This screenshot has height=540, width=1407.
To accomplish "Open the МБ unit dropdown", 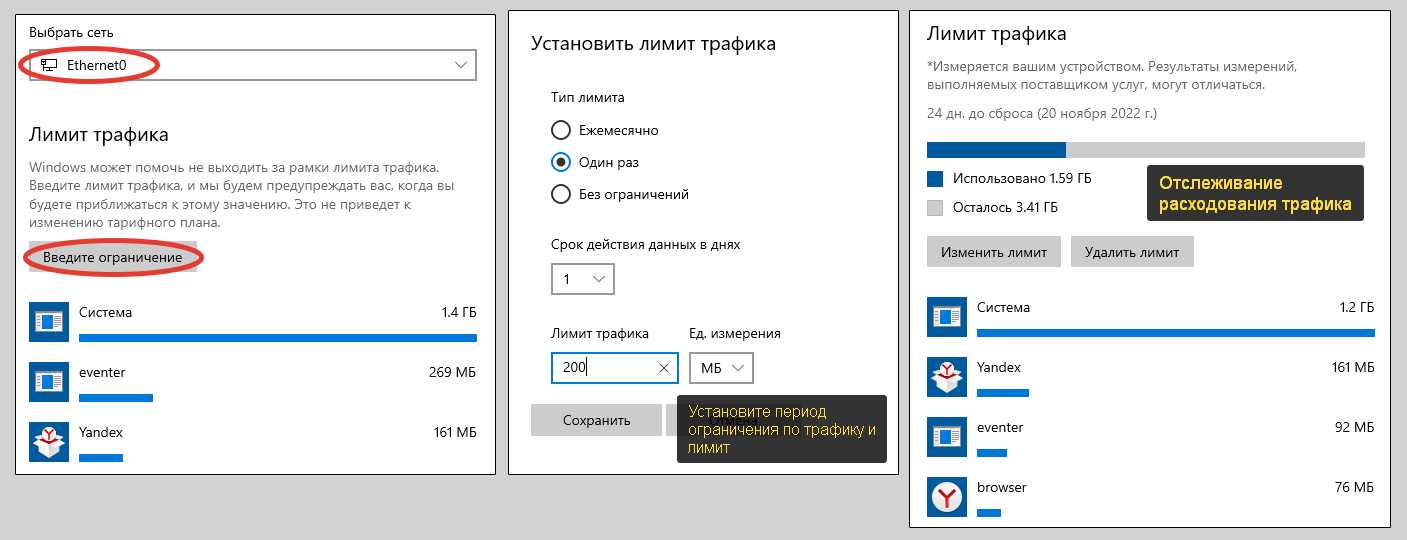I will coord(721,368).
